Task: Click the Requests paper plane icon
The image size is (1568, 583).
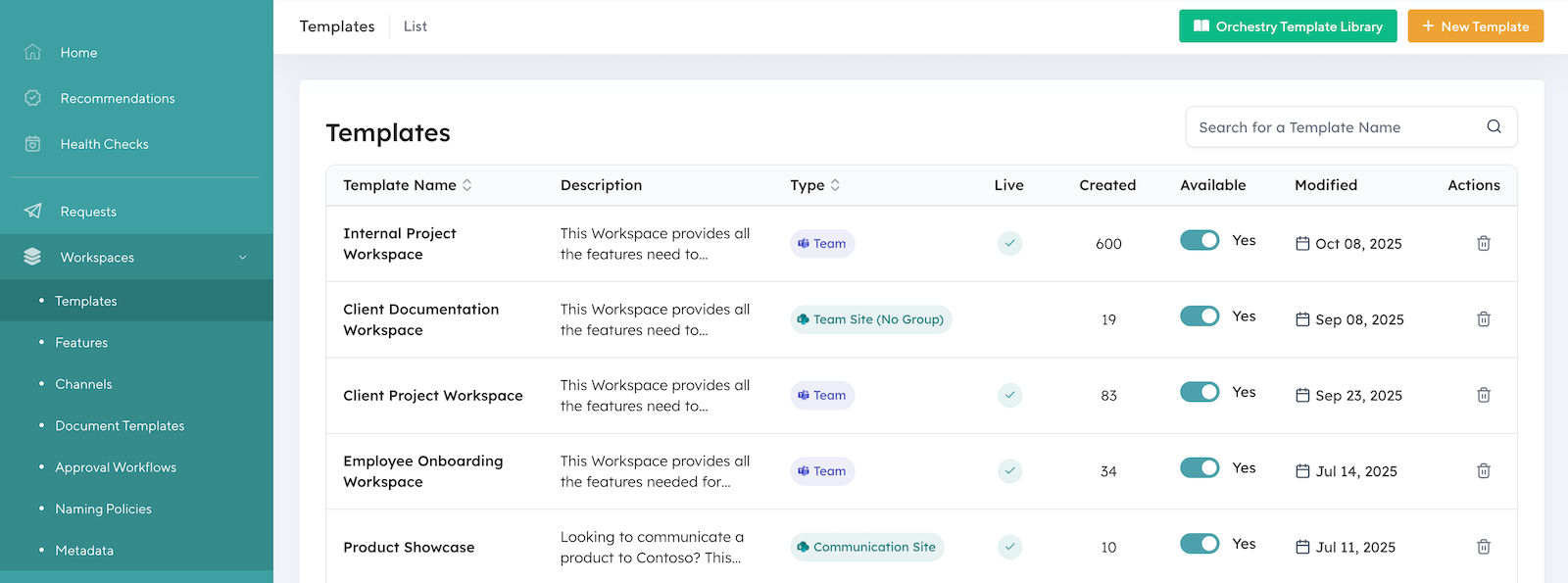Action: pyautogui.click(x=32, y=212)
